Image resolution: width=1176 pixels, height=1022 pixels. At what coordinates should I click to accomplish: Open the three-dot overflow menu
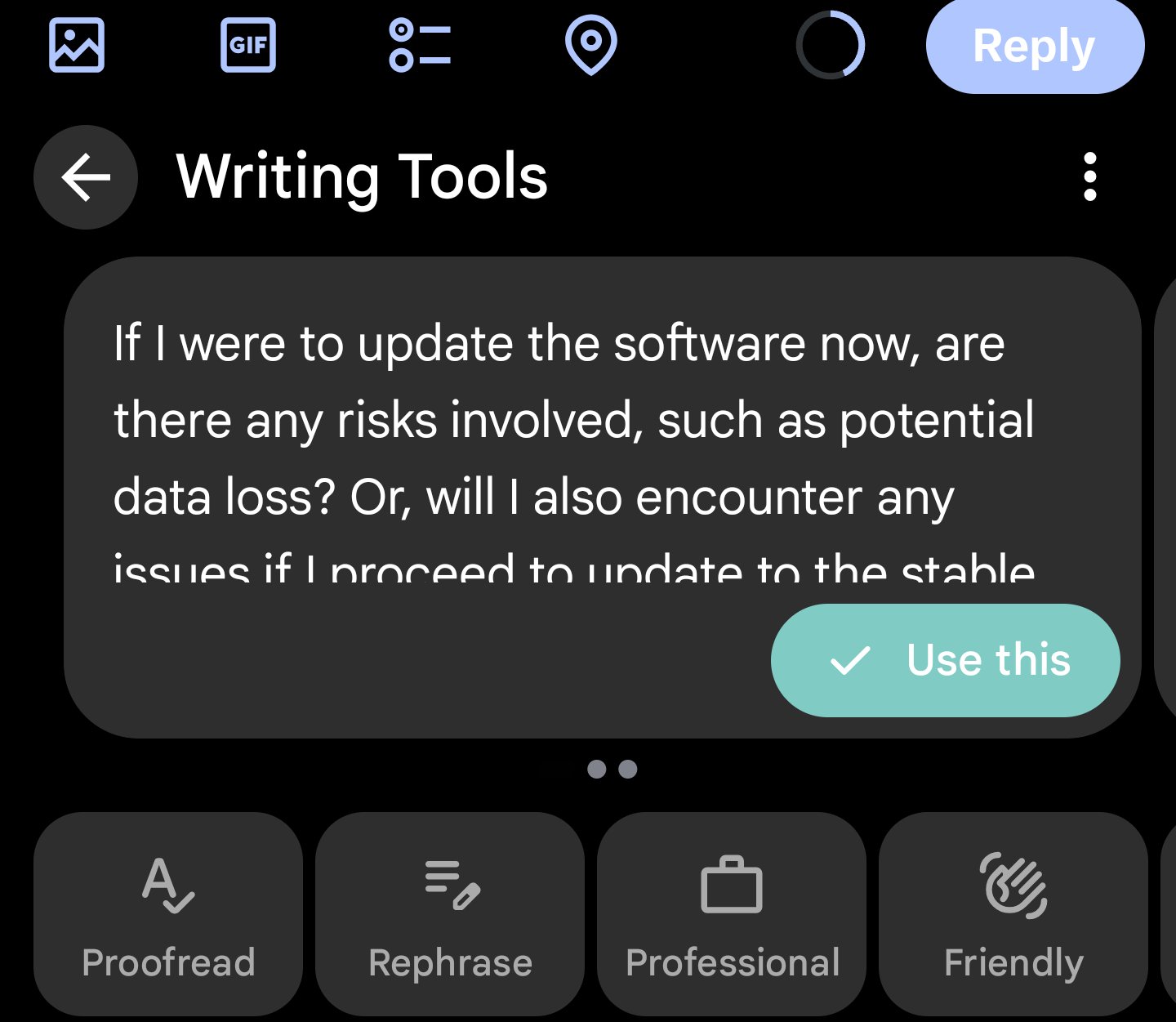1089,177
